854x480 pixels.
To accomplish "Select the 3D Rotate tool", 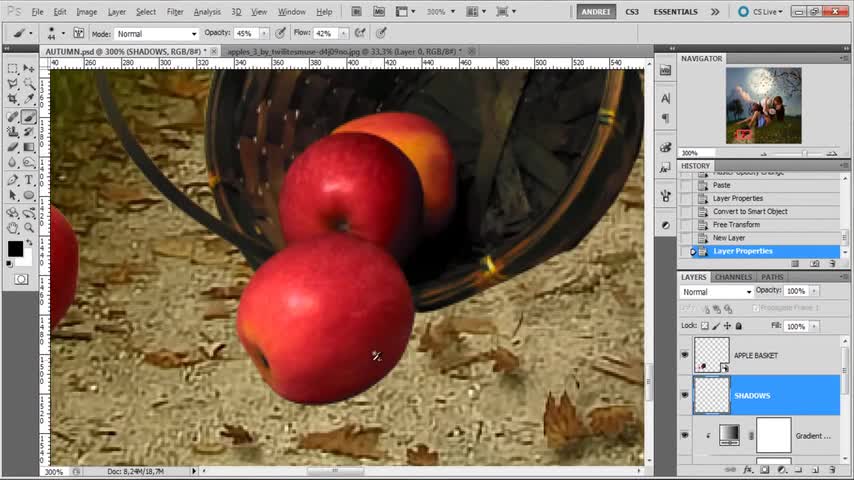I will 13,212.
